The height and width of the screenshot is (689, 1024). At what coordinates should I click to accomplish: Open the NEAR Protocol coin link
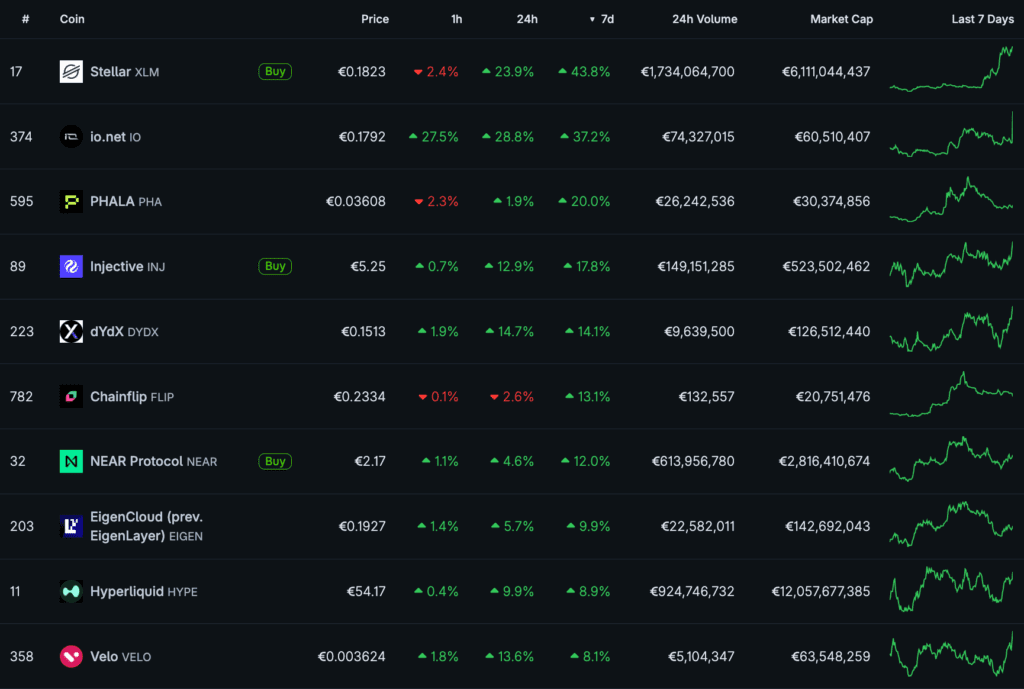(x=153, y=461)
